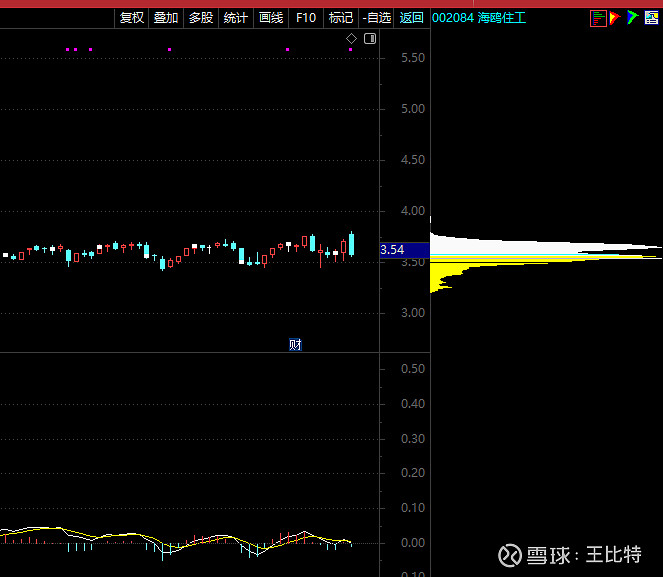Click the 5.00 price axis label

413,109
